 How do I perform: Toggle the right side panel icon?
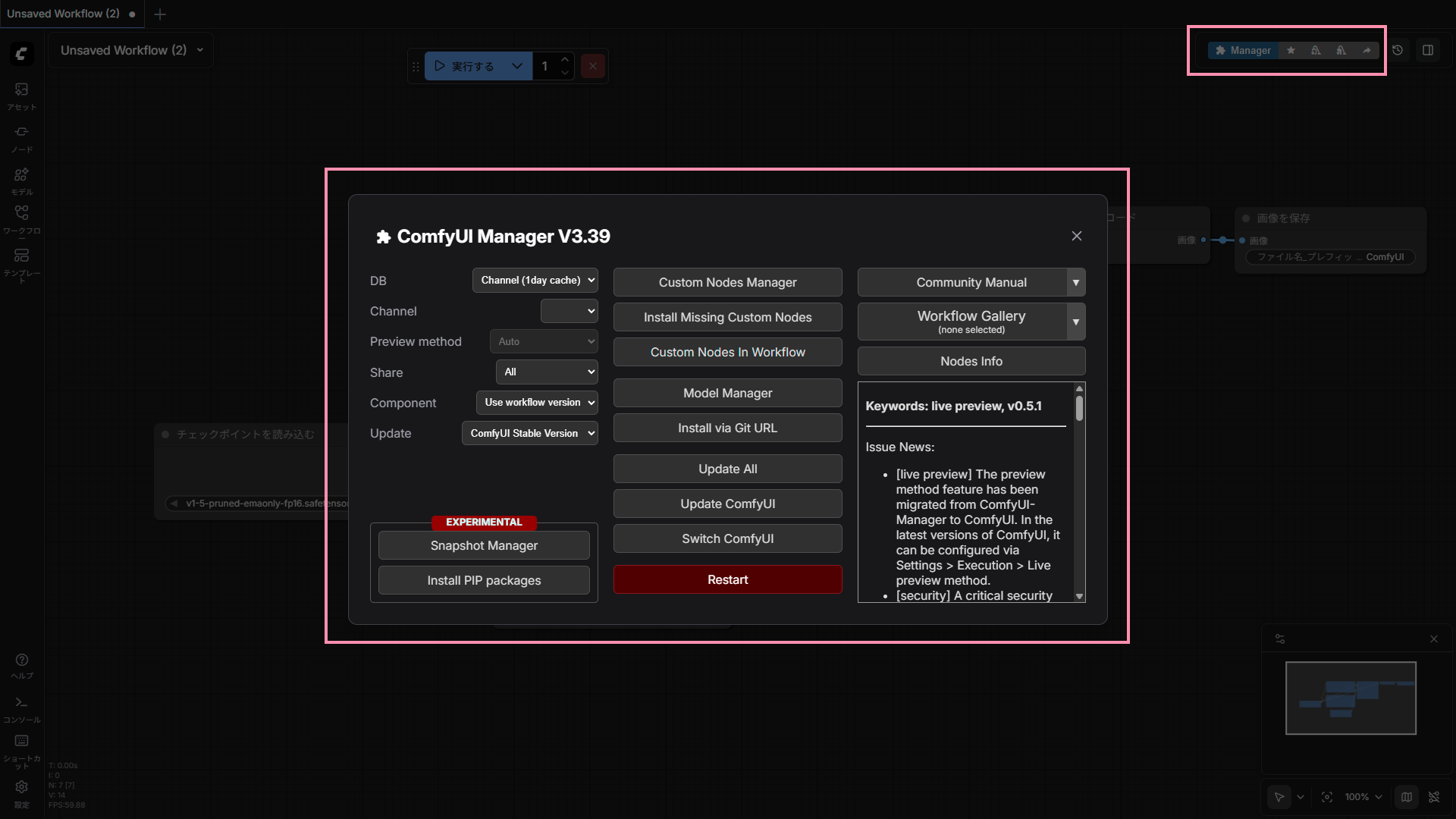coord(1428,50)
